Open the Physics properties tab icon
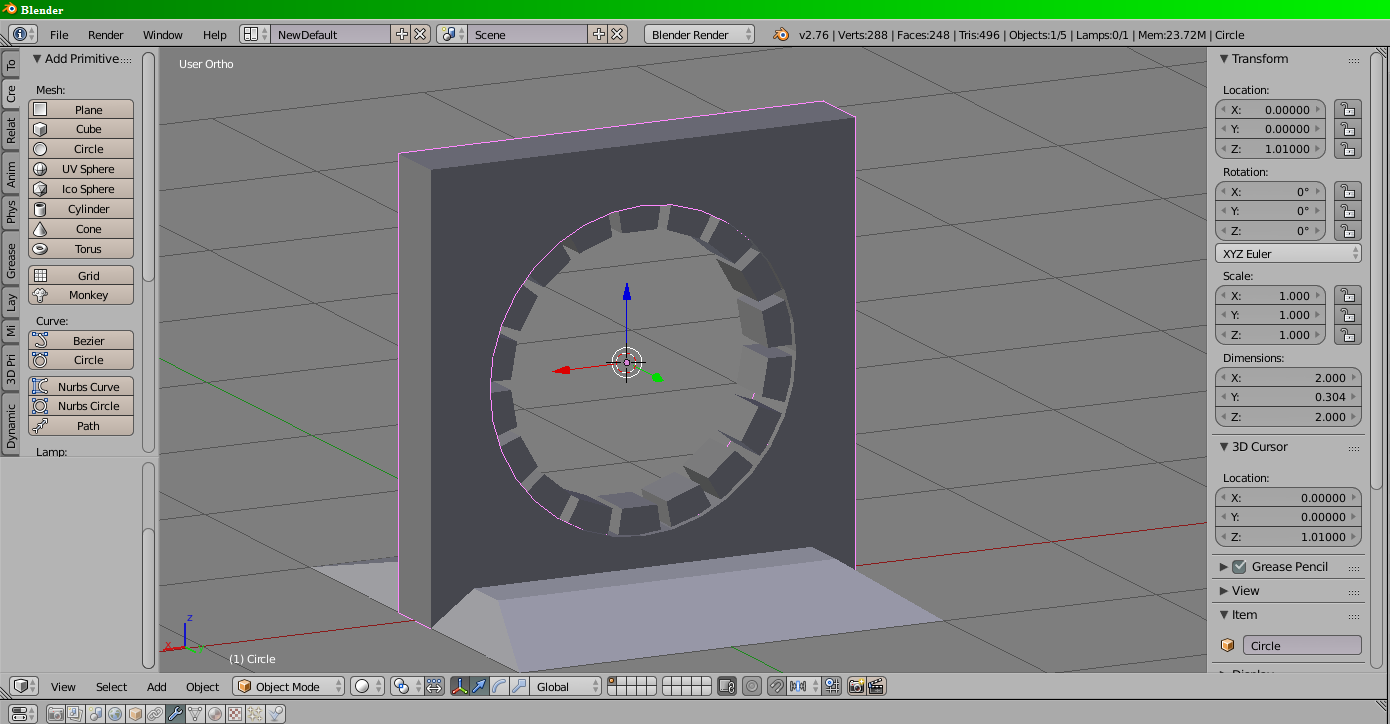This screenshot has height=724, width=1390. click(x=275, y=714)
